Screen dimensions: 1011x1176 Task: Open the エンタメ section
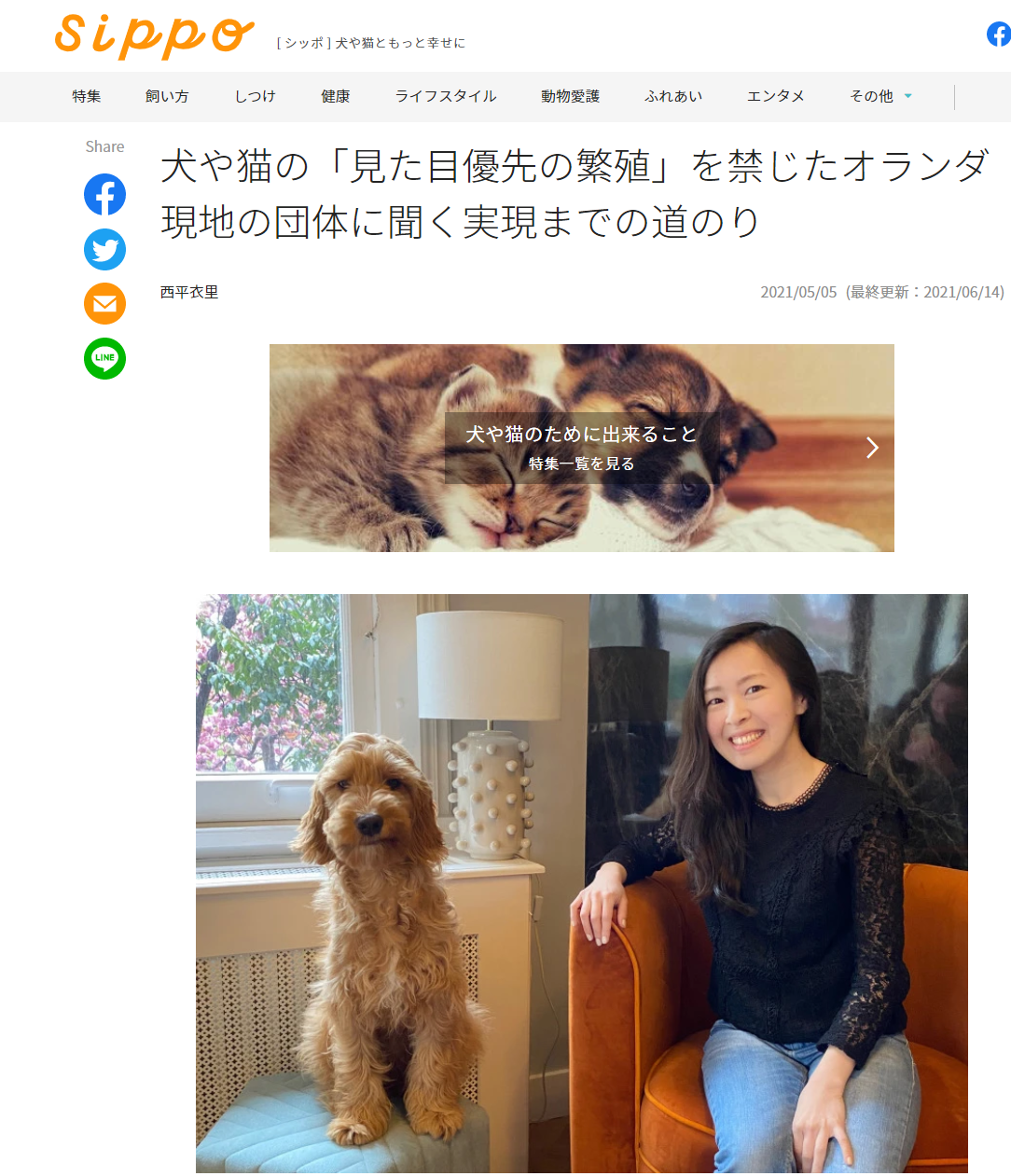[776, 96]
